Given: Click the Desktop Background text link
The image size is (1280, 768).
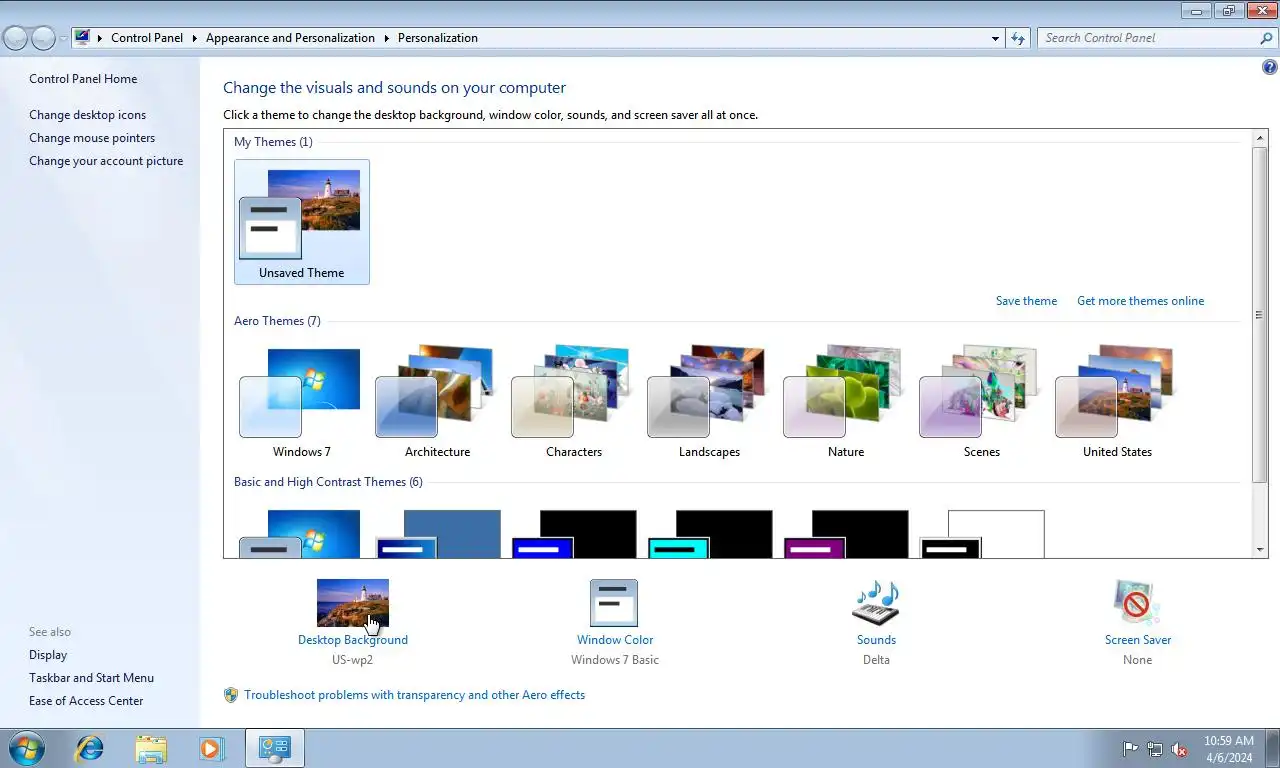Looking at the screenshot, I should pyautogui.click(x=353, y=640).
